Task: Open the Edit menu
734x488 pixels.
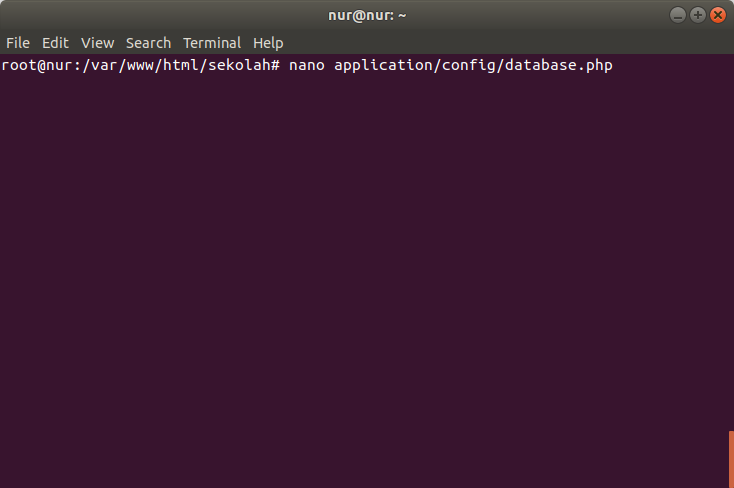Action: coord(55,43)
